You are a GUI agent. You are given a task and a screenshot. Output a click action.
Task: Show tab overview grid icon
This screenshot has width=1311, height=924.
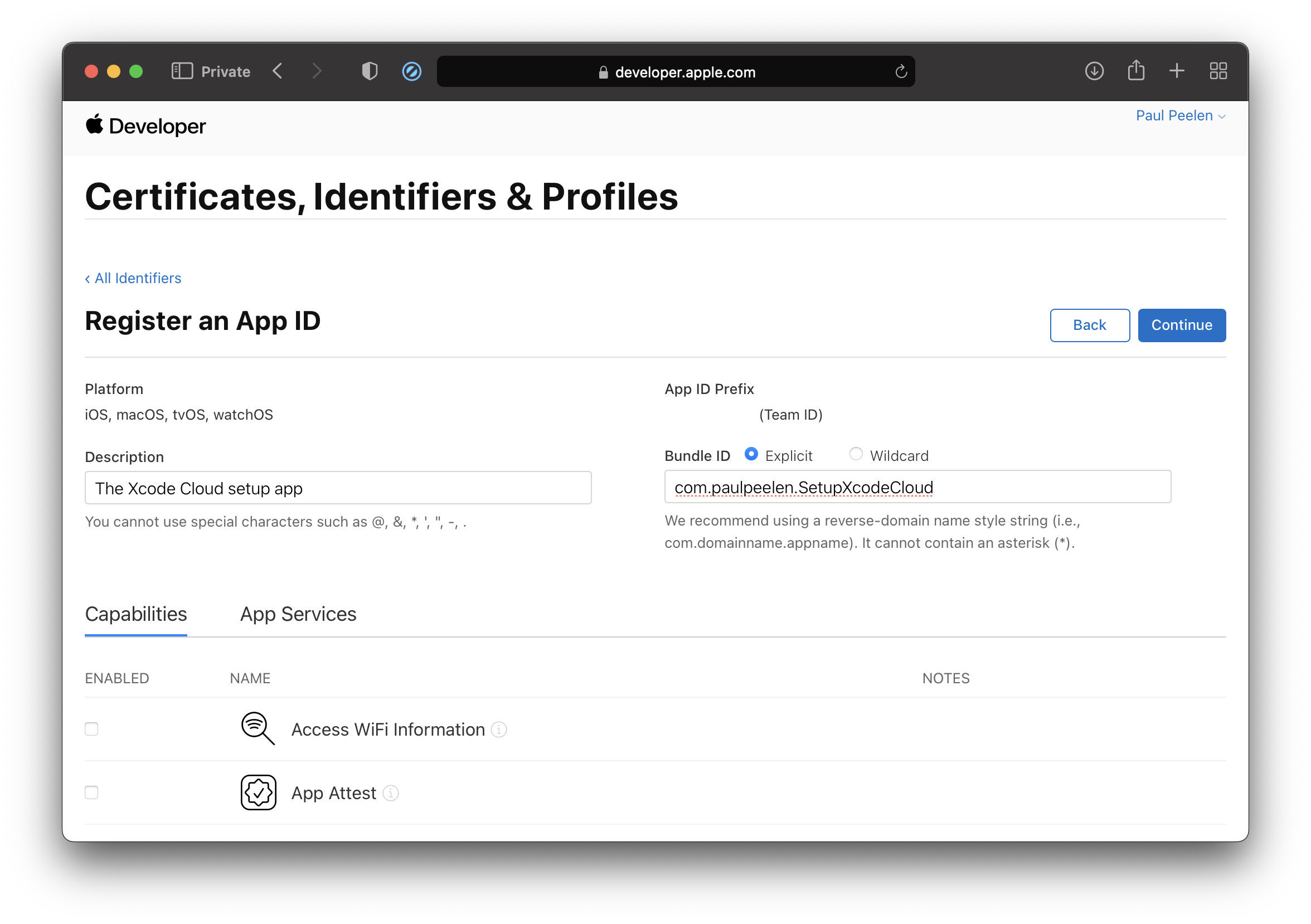click(x=1218, y=71)
